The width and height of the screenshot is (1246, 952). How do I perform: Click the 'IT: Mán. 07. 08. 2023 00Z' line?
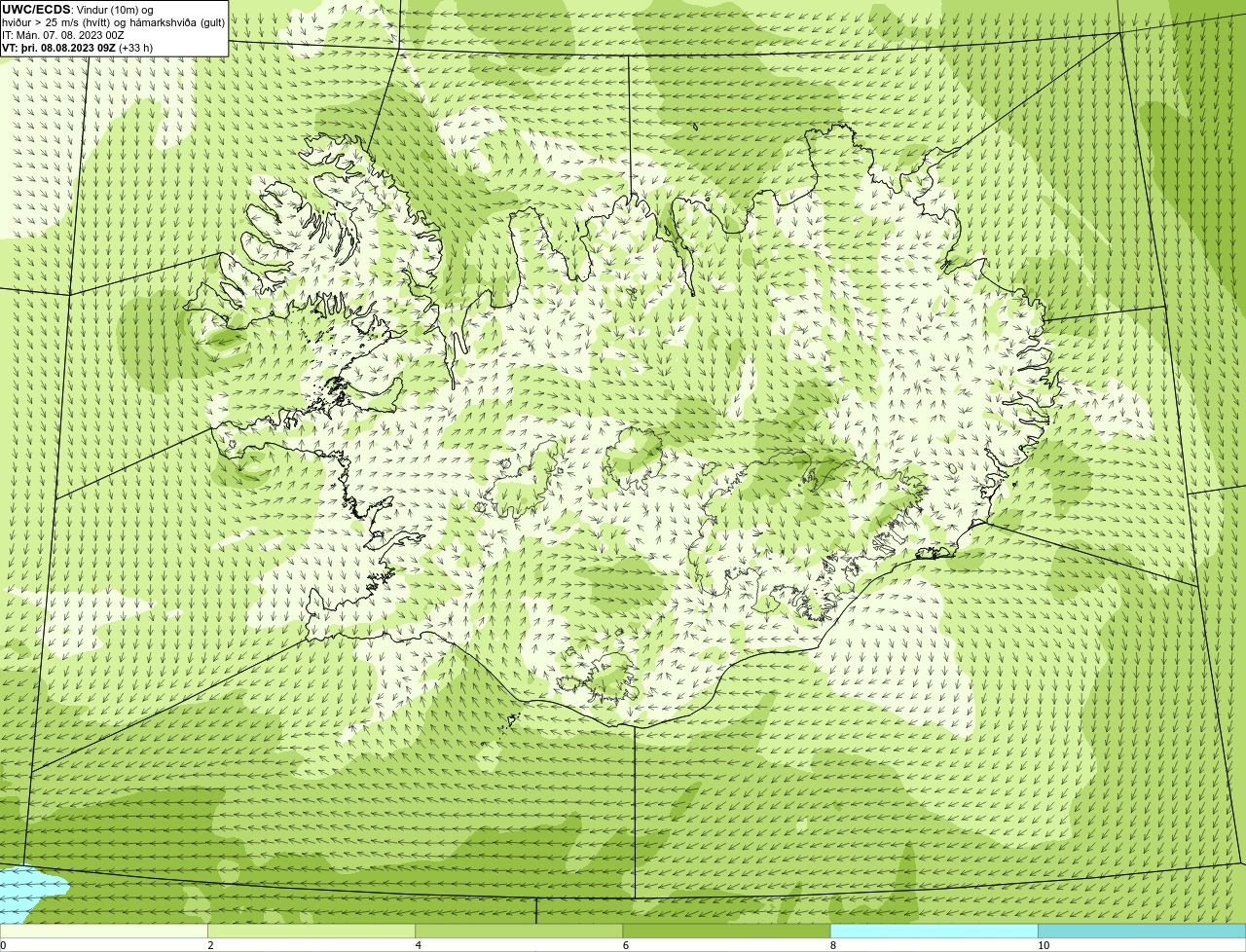[x=63, y=35]
